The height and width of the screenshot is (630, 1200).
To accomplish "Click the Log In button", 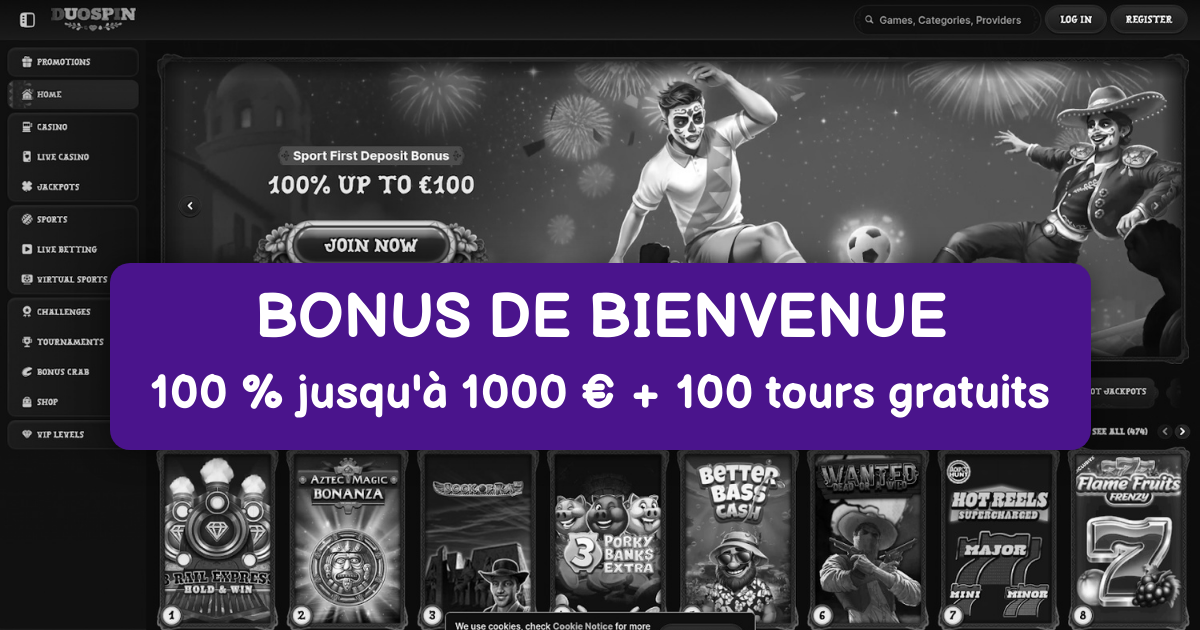I will point(1076,19).
